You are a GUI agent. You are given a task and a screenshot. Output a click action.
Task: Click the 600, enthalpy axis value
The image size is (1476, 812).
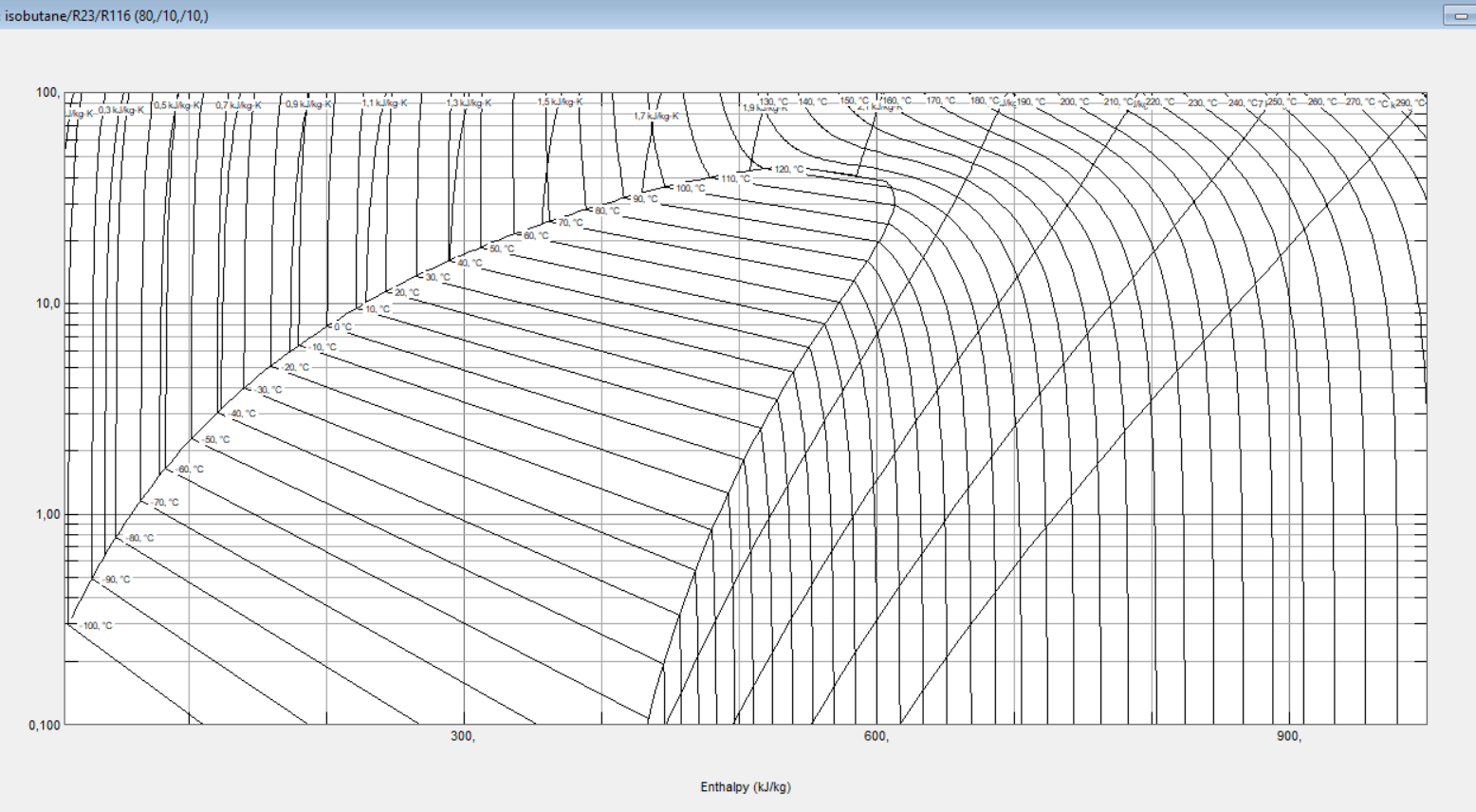tap(876, 736)
